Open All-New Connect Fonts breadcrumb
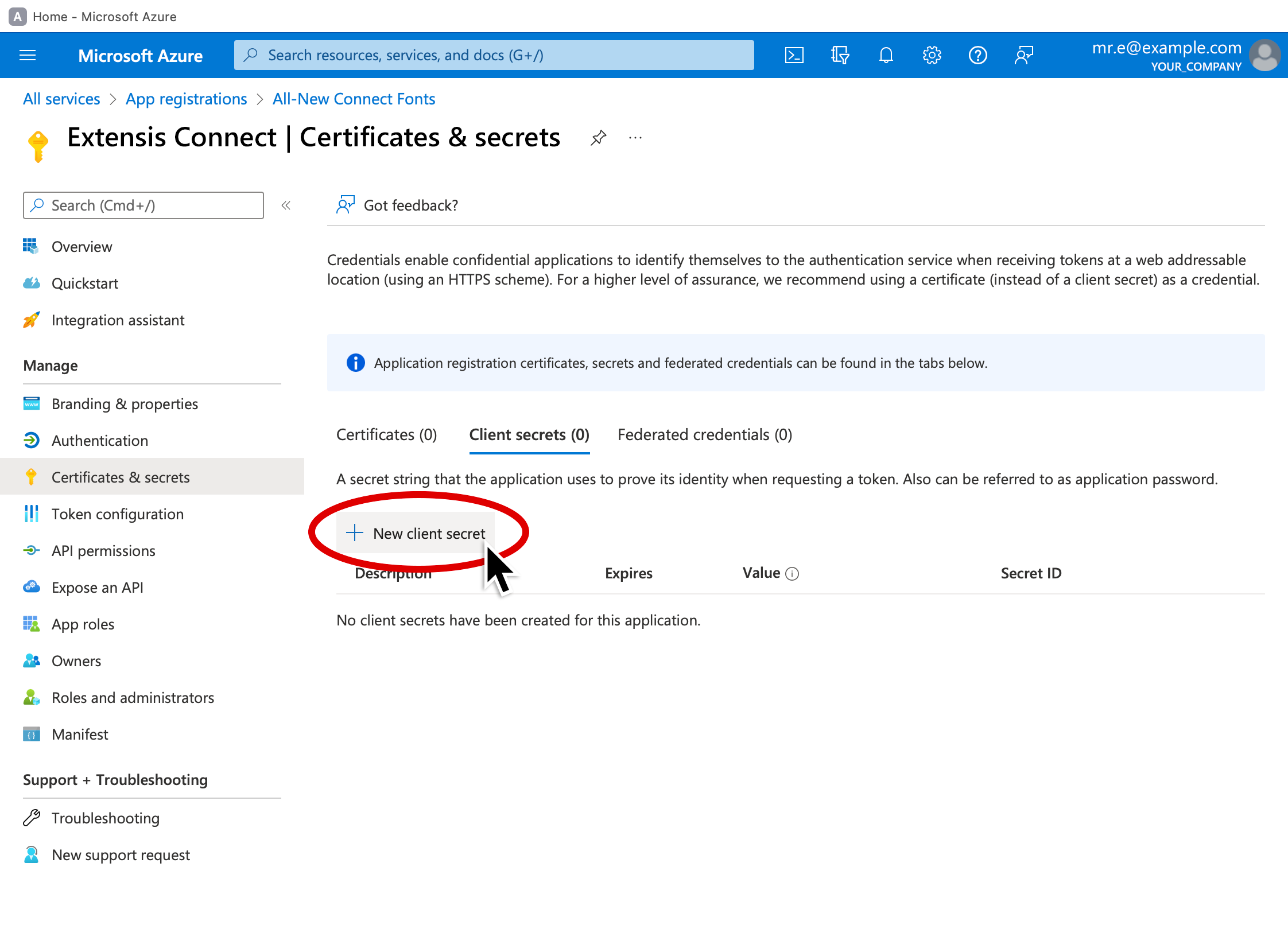 point(354,99)
